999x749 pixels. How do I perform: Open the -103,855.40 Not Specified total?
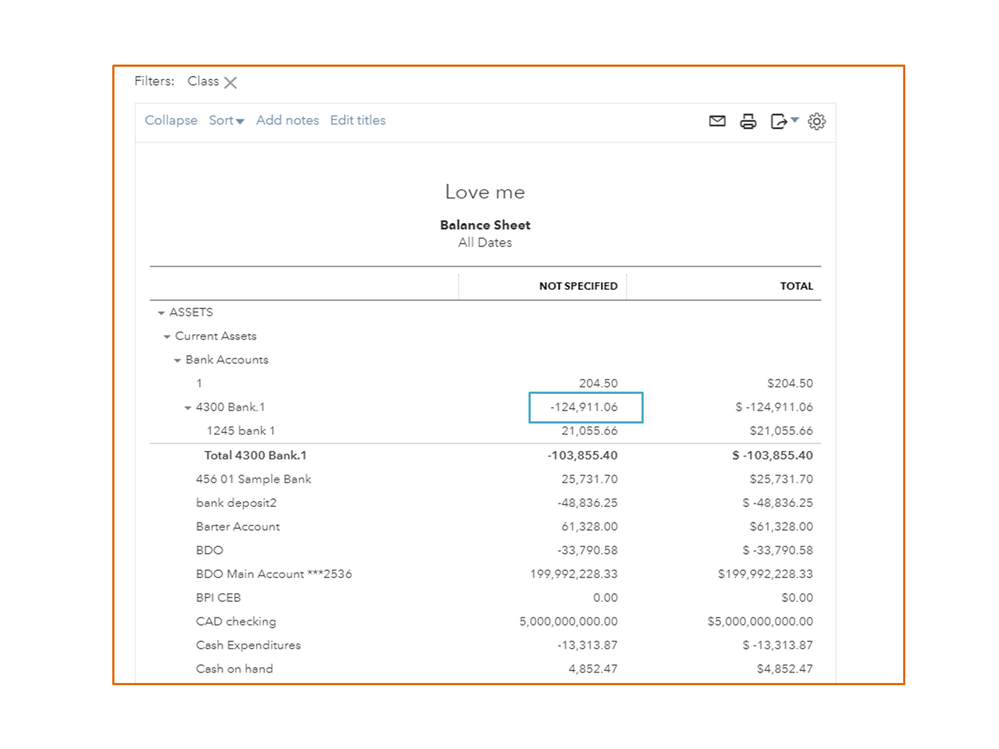coord(582,455)
